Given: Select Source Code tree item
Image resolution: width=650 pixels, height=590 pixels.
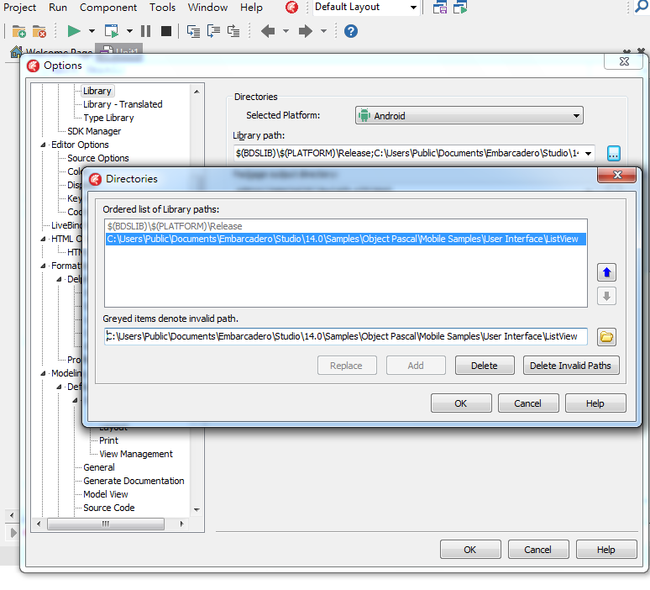Looking at the screenshot, I should coord(109,507).
